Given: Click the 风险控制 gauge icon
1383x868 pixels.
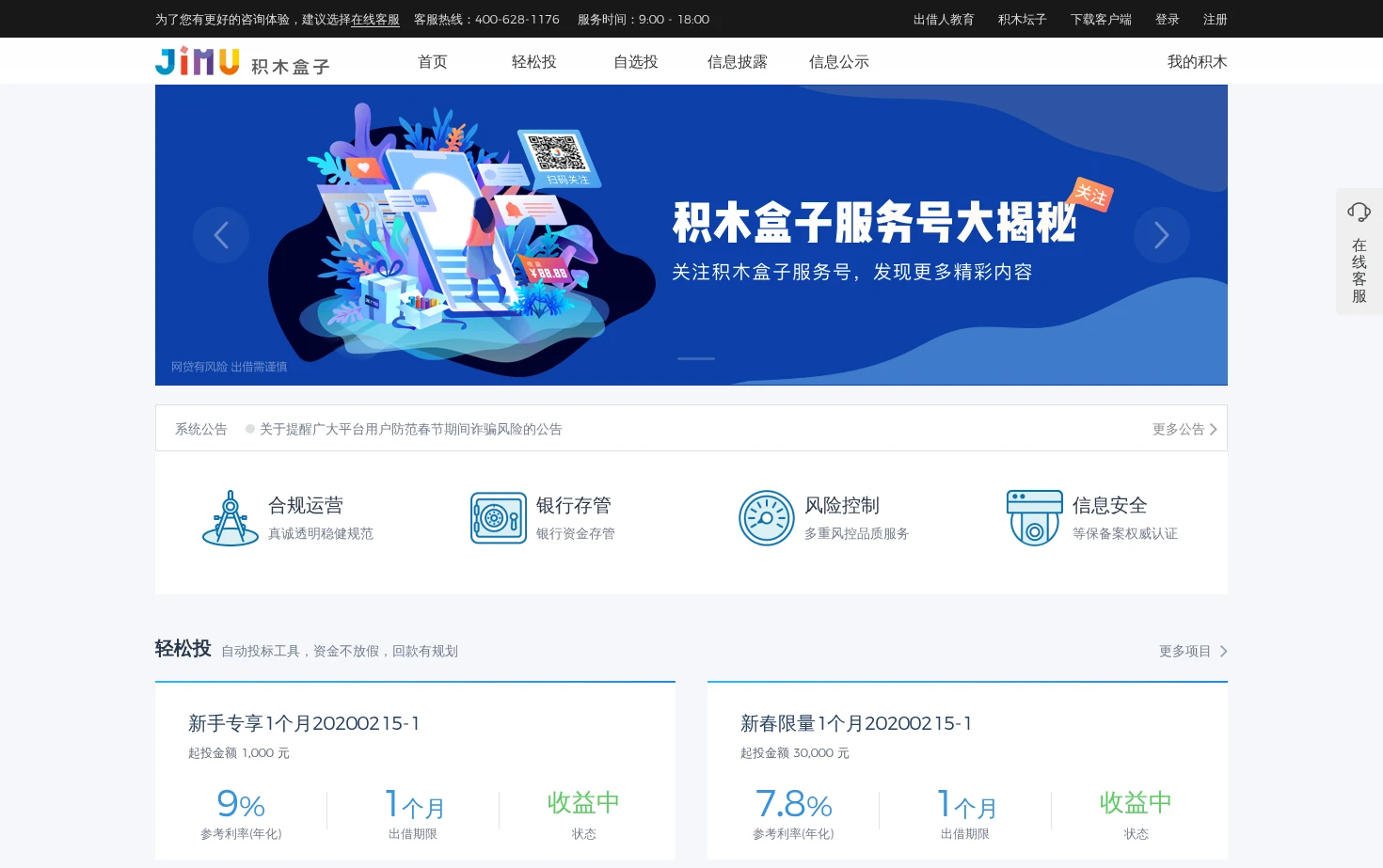Looking at the screenshot, I should 767,518.
